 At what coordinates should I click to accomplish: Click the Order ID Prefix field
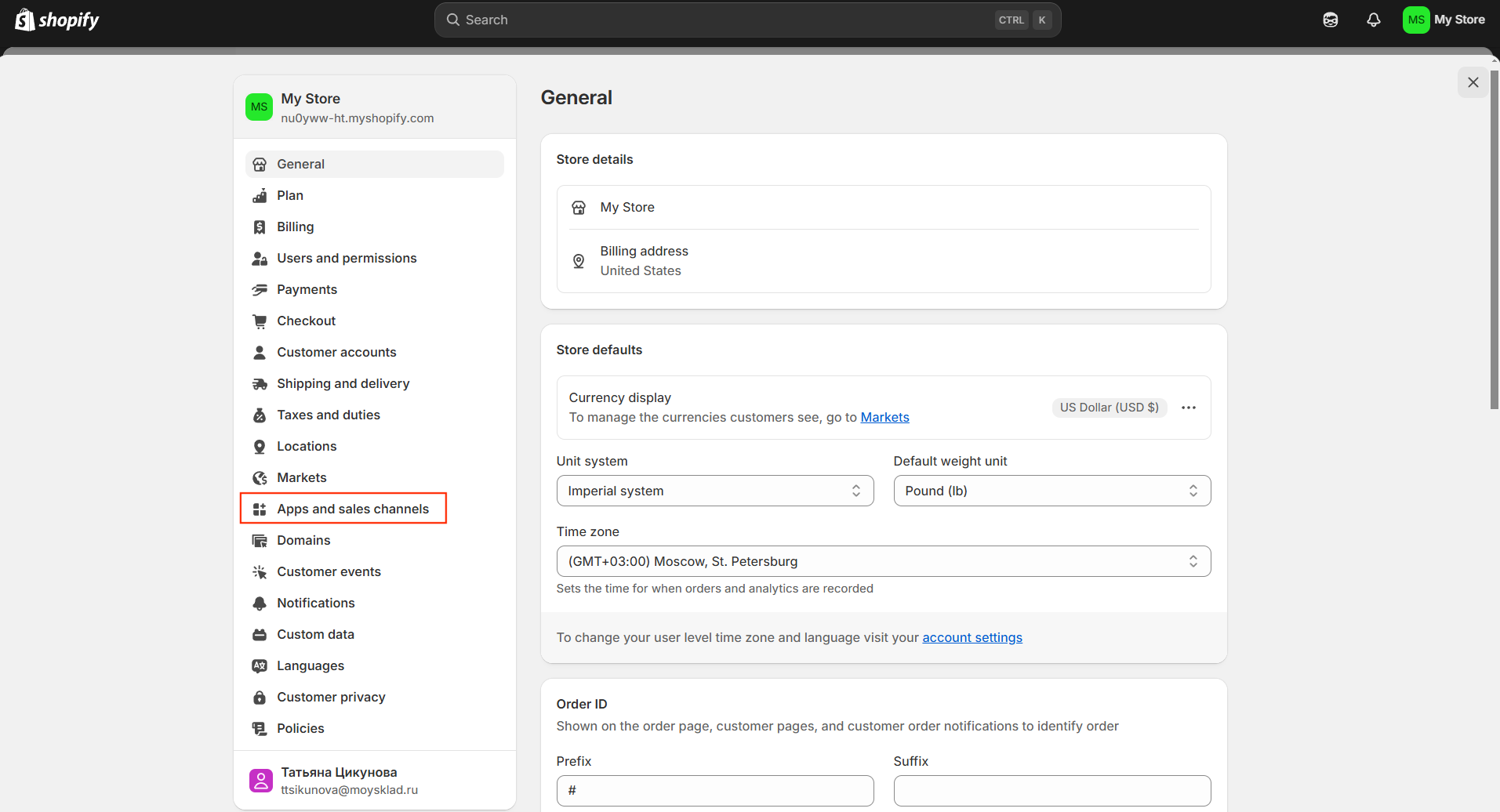pos(715,791)
